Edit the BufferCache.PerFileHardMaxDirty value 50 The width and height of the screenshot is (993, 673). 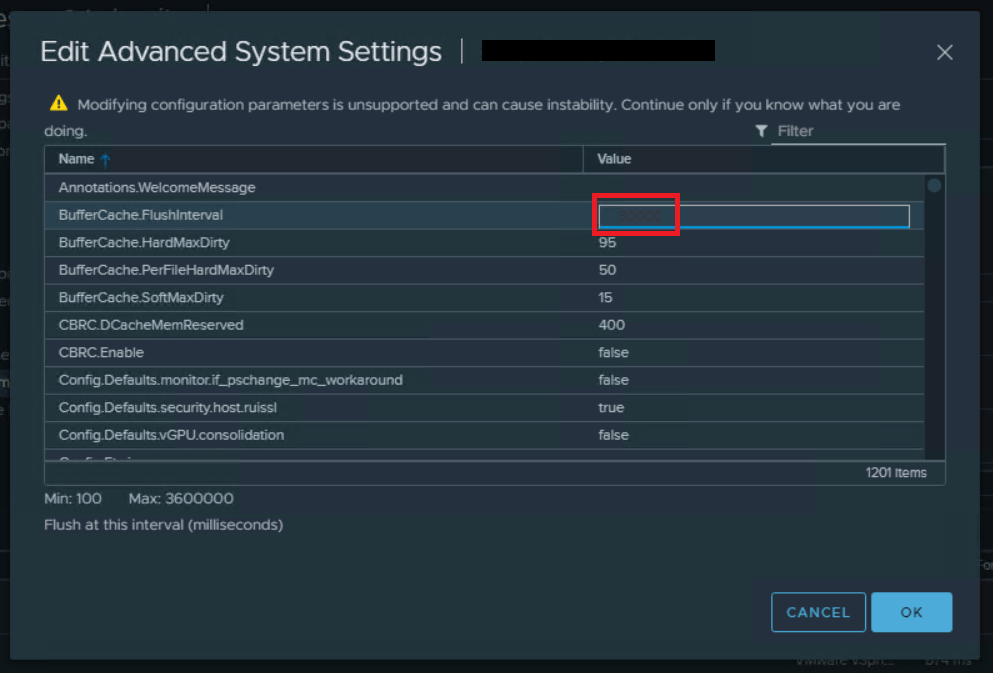[607, 270]
